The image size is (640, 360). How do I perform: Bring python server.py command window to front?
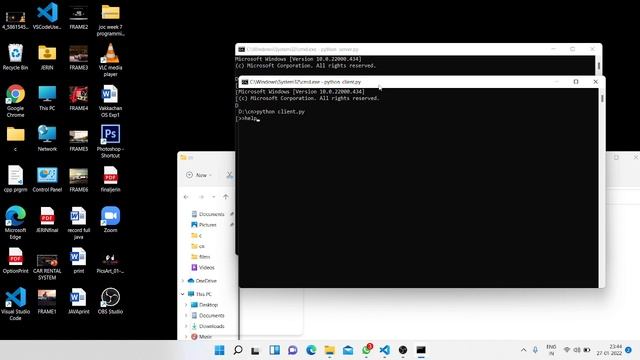[418, 49]
